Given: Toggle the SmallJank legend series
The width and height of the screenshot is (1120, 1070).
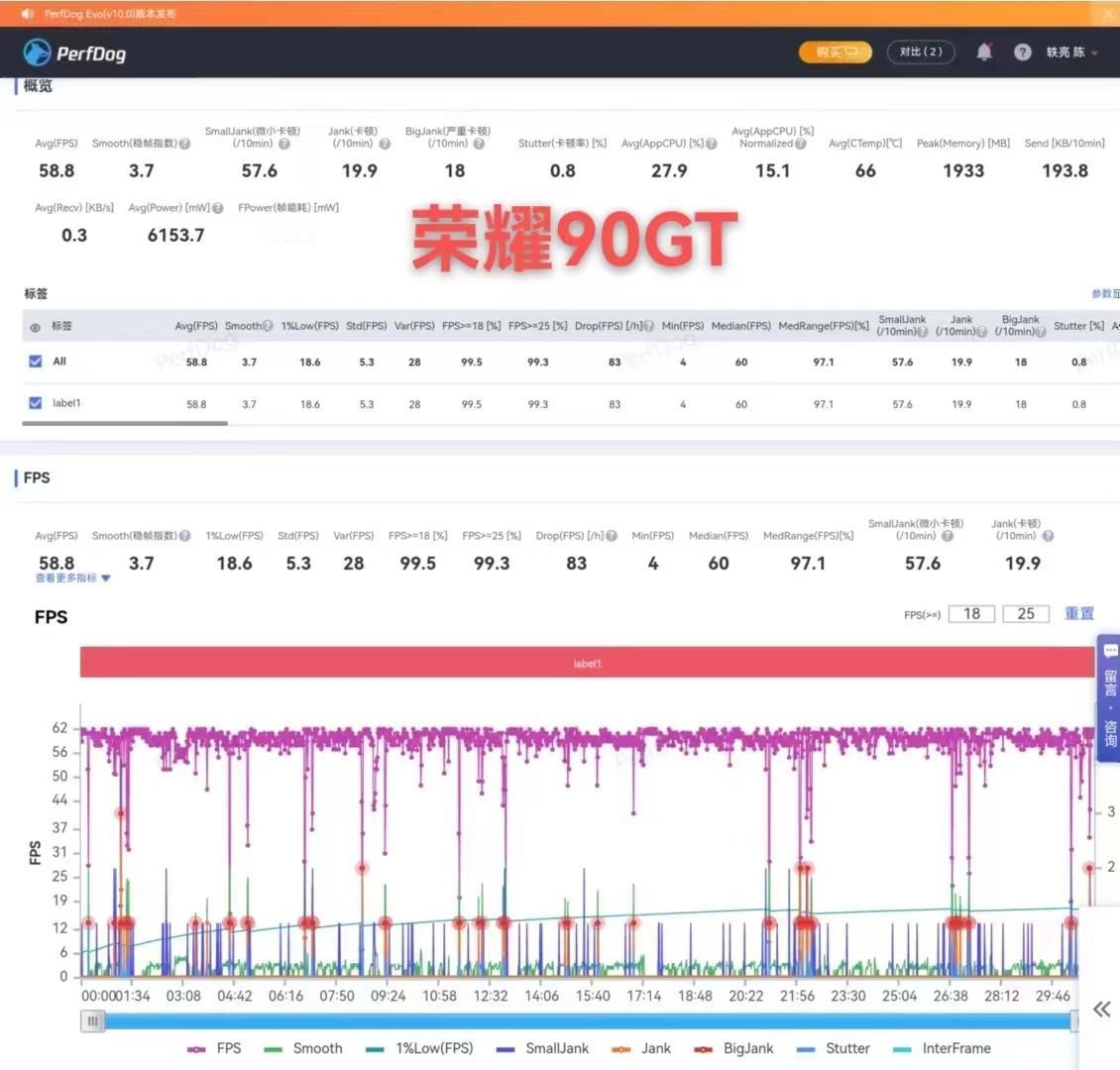Looking at the screenshot, I should coord(543,1048).
